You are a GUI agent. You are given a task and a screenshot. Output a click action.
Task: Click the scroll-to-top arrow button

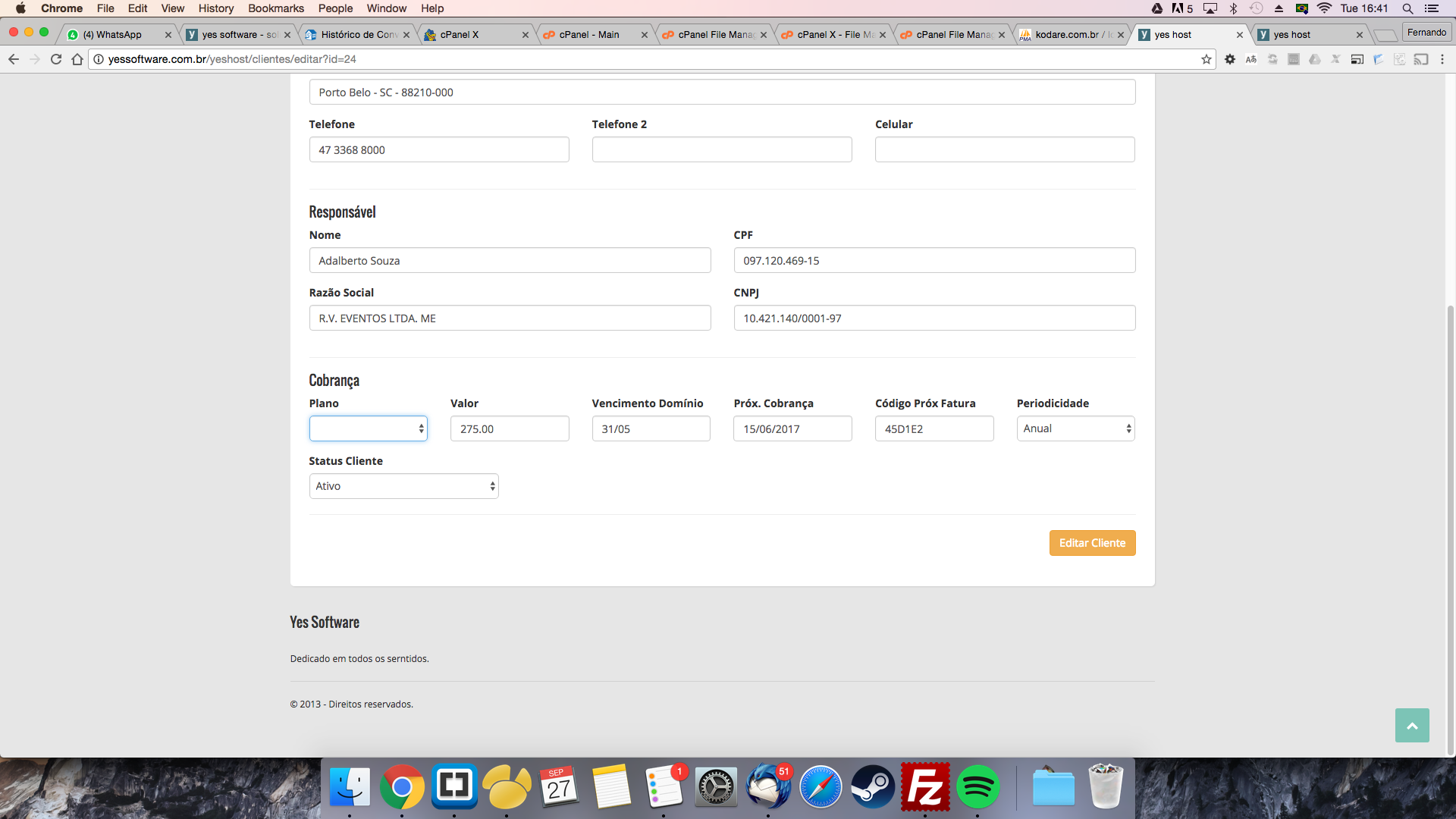(x=1411, y=726)
